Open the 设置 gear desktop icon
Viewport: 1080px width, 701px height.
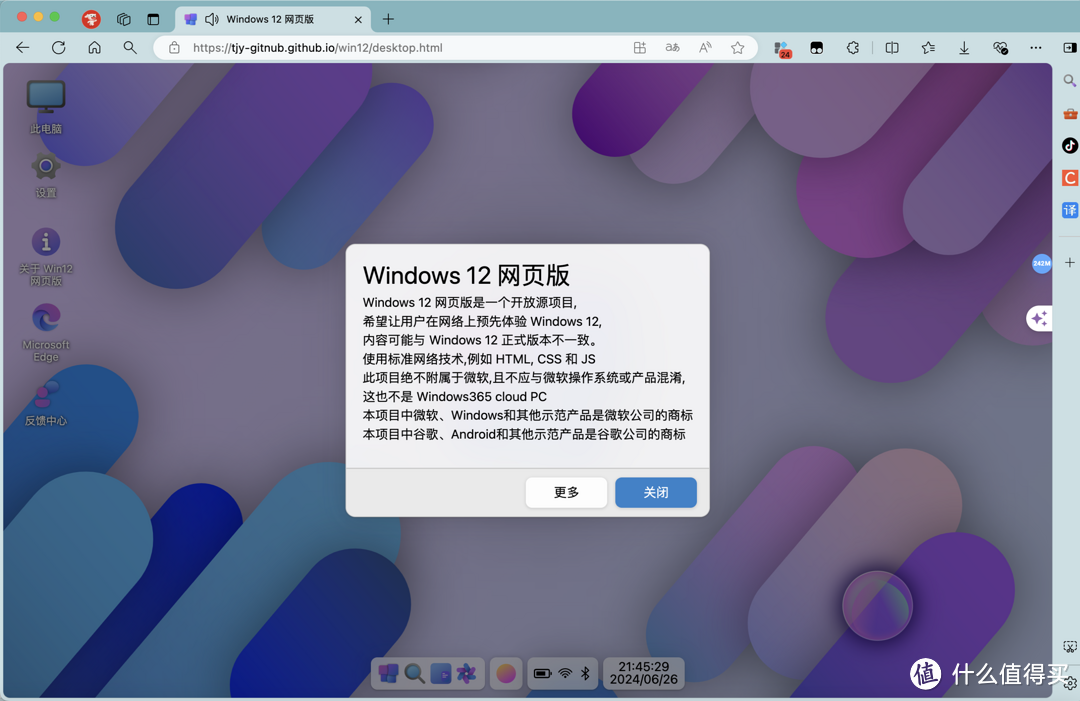45,174
